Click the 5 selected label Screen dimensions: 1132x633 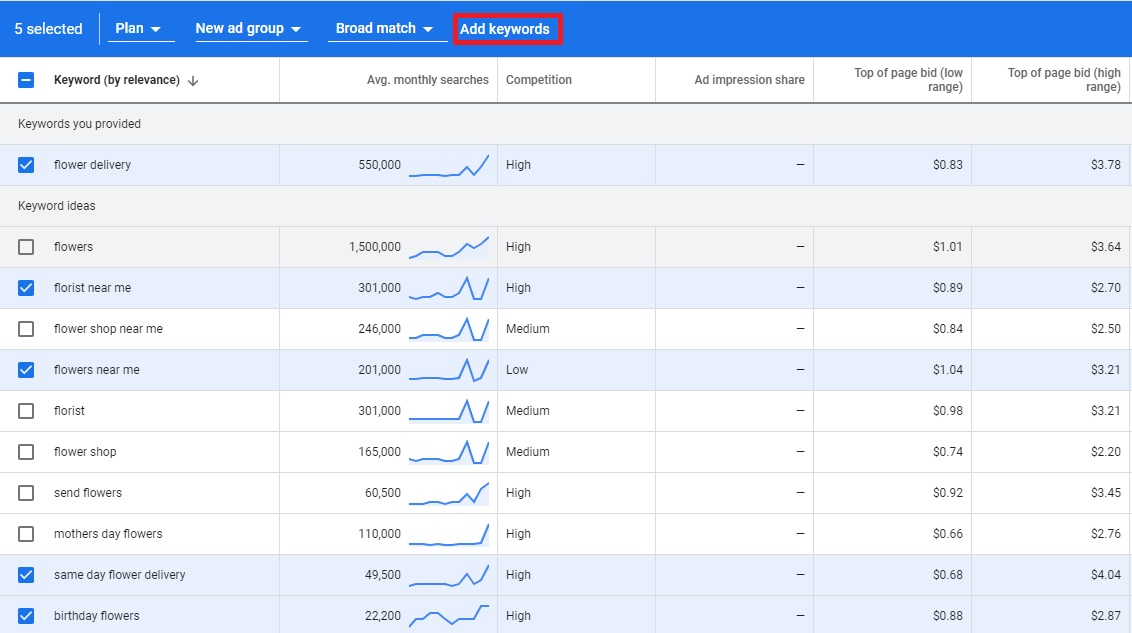[47, 28]
